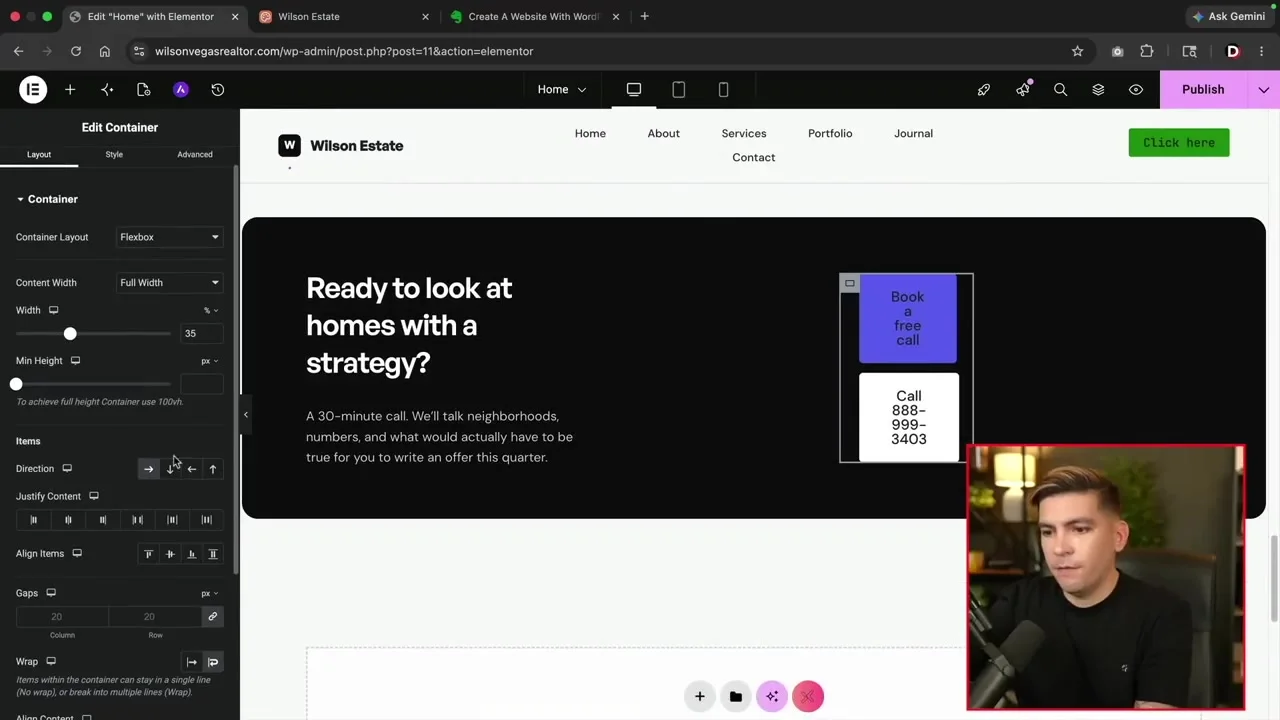Click the pink round button beside AI sparkle
This screenshot has width=1280, height=720.
(808, 697)
